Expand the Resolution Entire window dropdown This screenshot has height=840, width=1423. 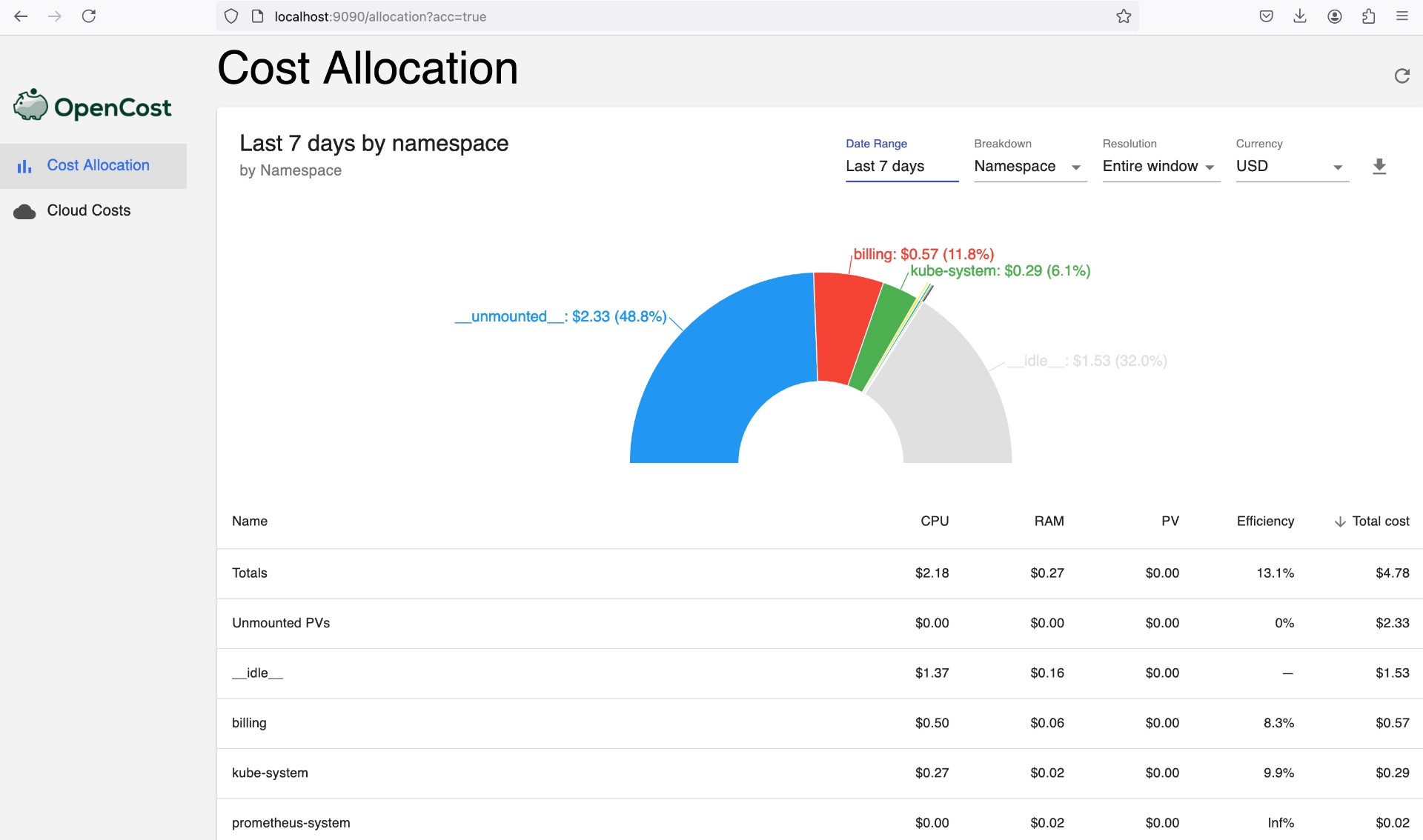coord(1159,167)
